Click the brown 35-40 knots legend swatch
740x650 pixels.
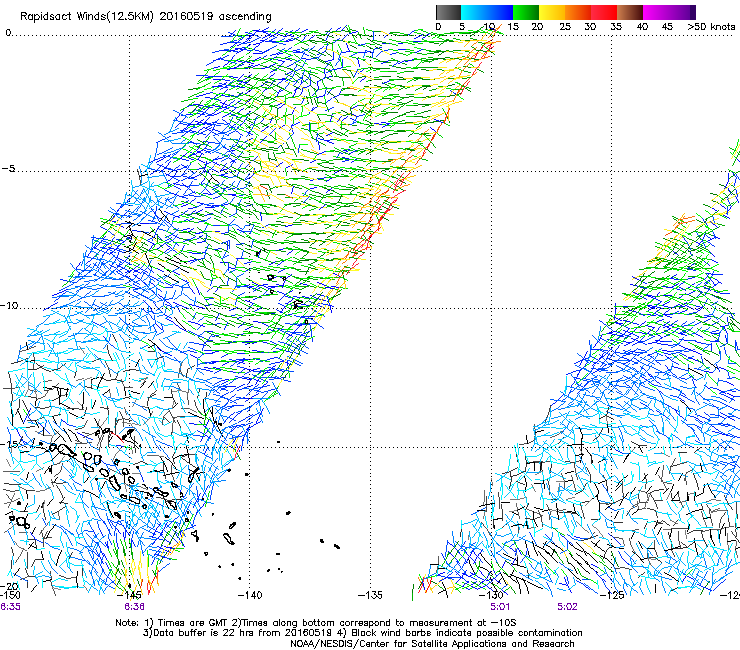click(631, 12)
